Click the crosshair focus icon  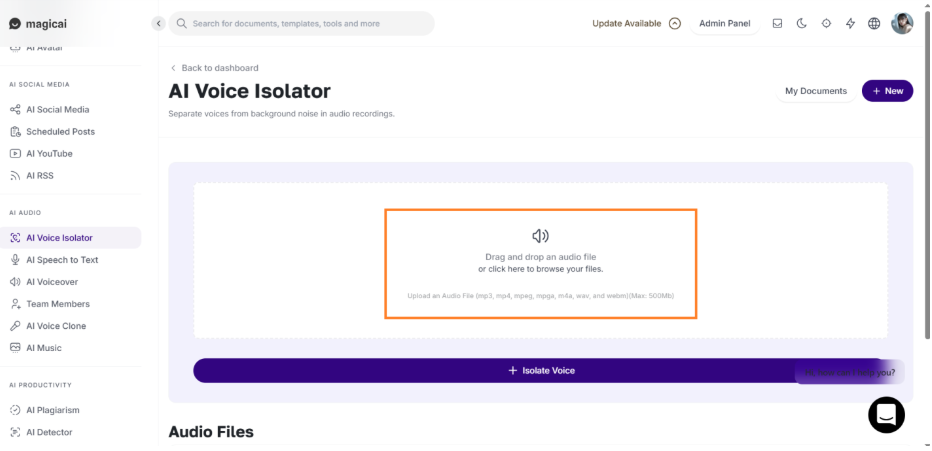click(x=826, y=24)
